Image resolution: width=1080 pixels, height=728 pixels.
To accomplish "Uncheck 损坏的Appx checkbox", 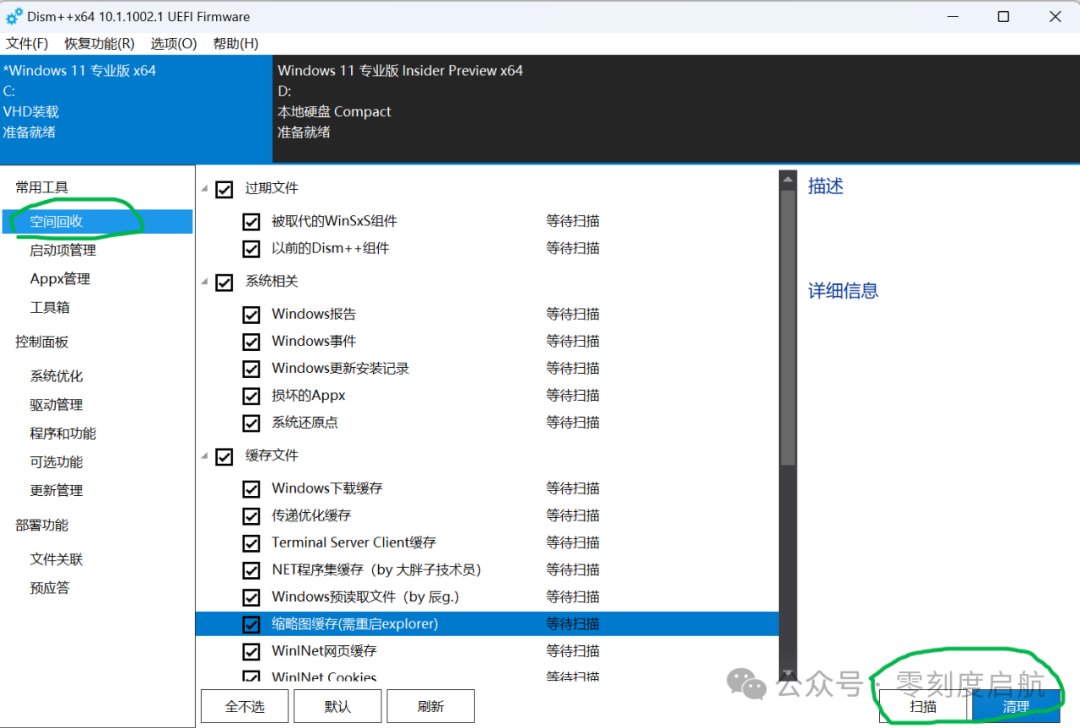I will tap(251, 396).
